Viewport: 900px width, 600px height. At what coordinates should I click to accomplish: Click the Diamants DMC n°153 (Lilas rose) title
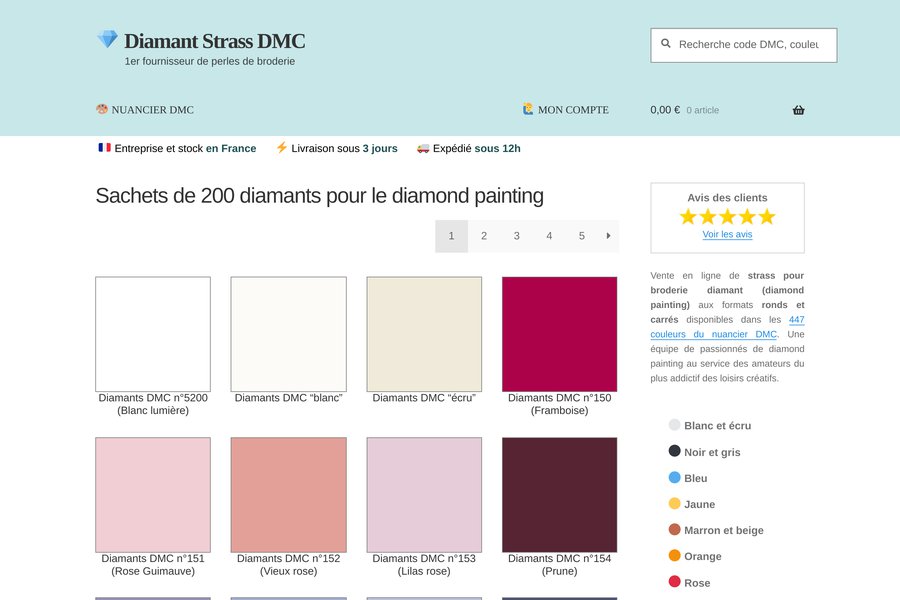[x=424, y=565]
